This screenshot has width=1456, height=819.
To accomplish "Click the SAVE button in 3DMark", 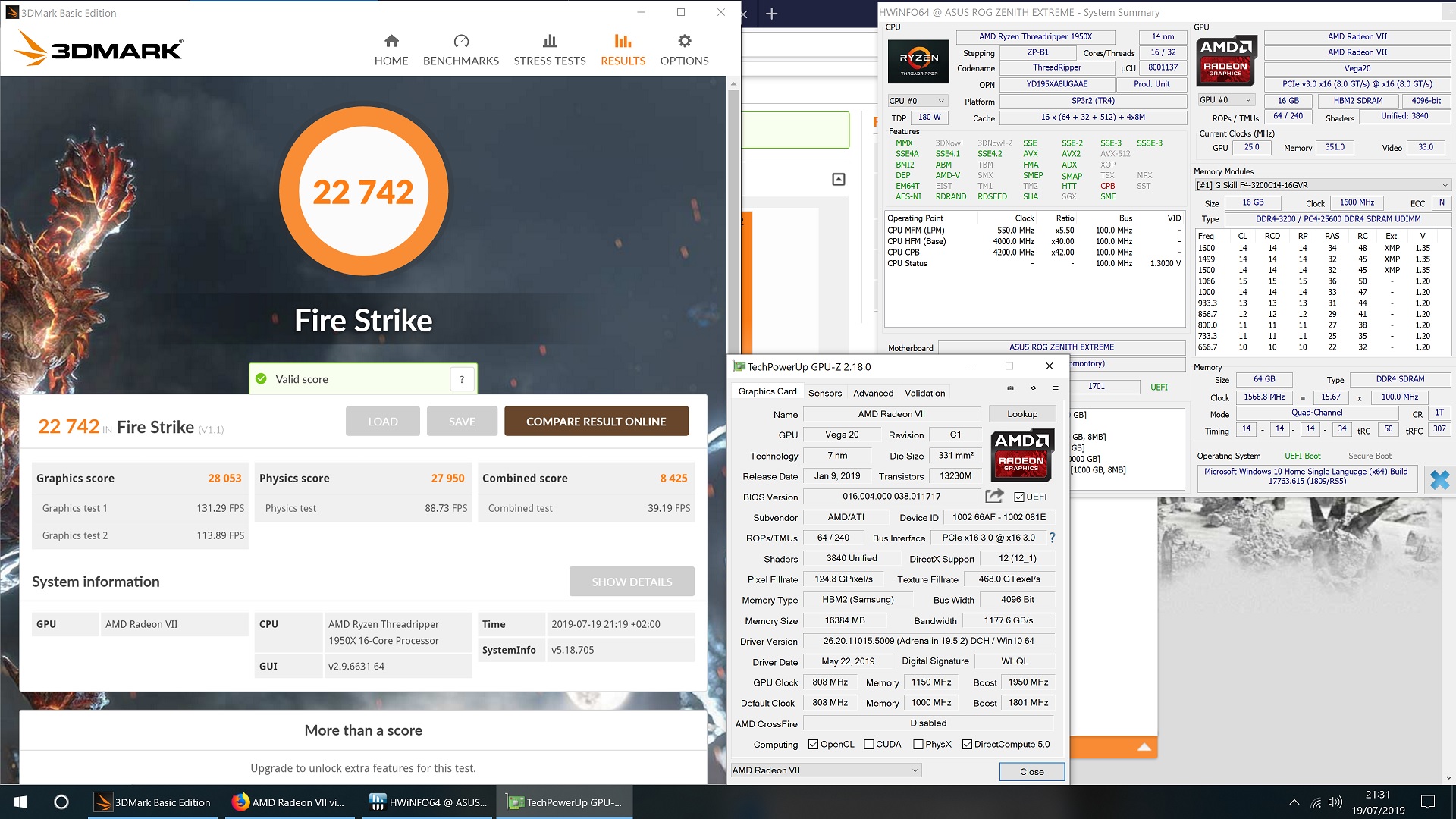I will click(462, 421).
